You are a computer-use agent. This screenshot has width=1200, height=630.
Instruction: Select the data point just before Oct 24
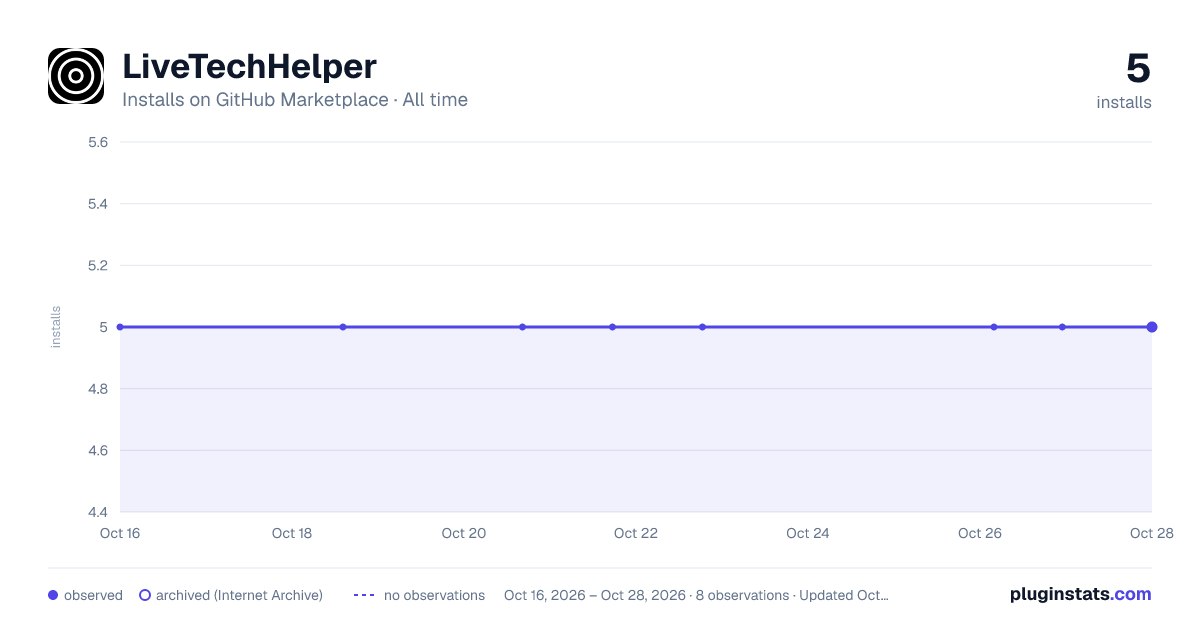coord(702,327)
